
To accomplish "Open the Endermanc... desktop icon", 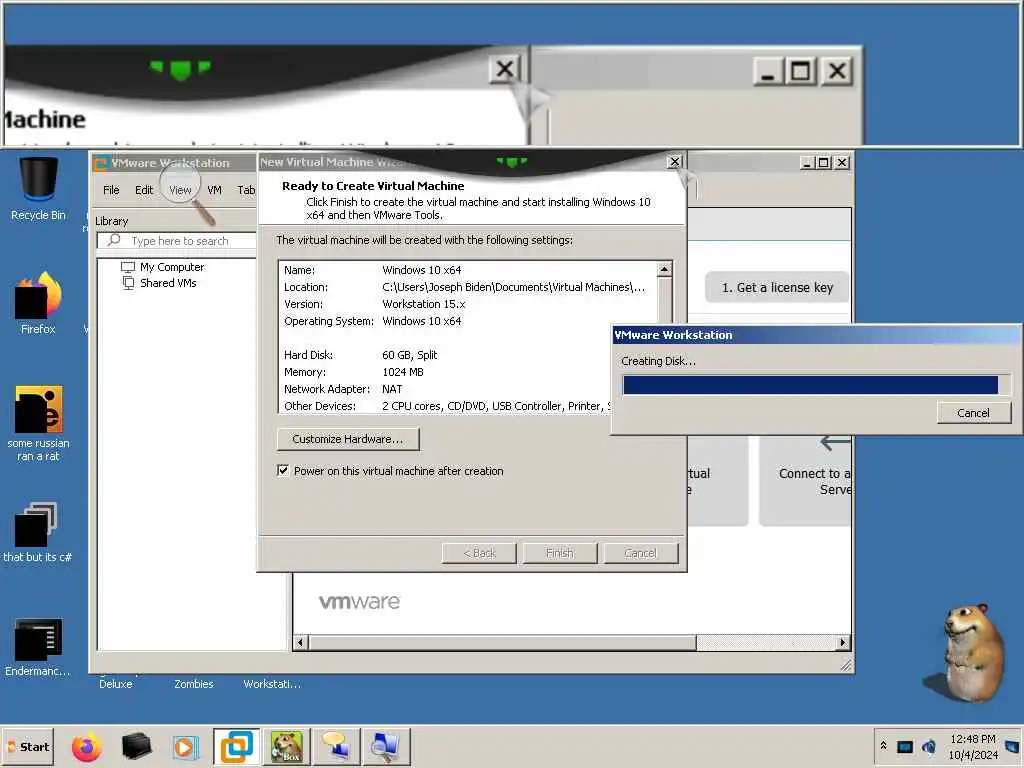I will (38, 647).
